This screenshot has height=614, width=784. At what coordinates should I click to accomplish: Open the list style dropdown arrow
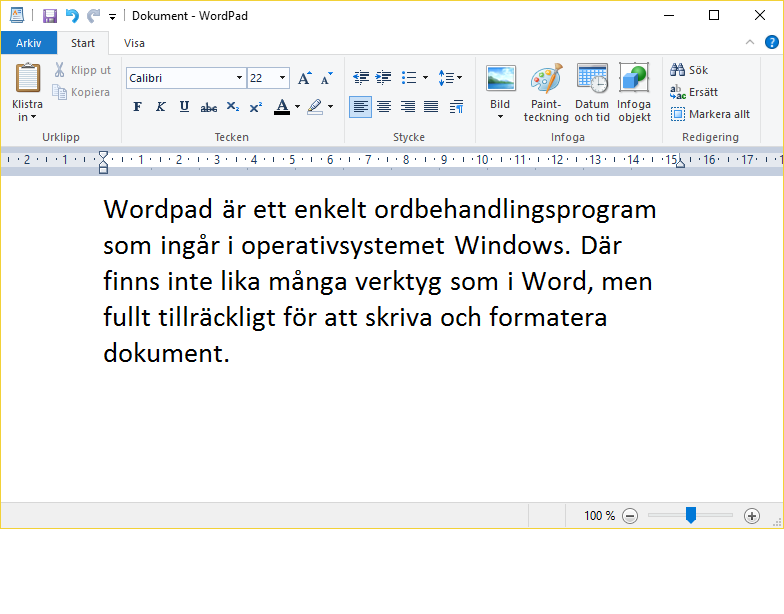point(426,78)
